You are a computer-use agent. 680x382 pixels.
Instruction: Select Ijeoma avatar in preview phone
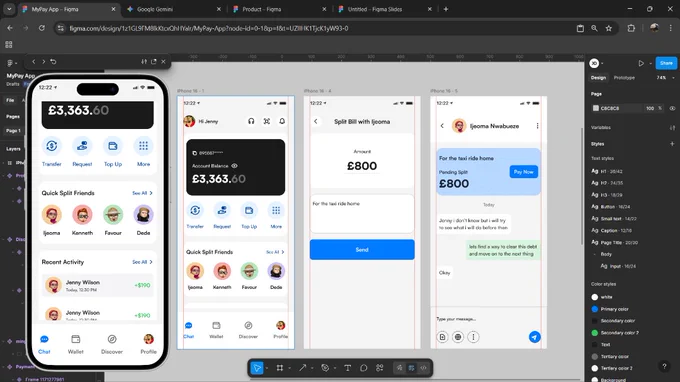pyautogui.click(x=52, y=215)
